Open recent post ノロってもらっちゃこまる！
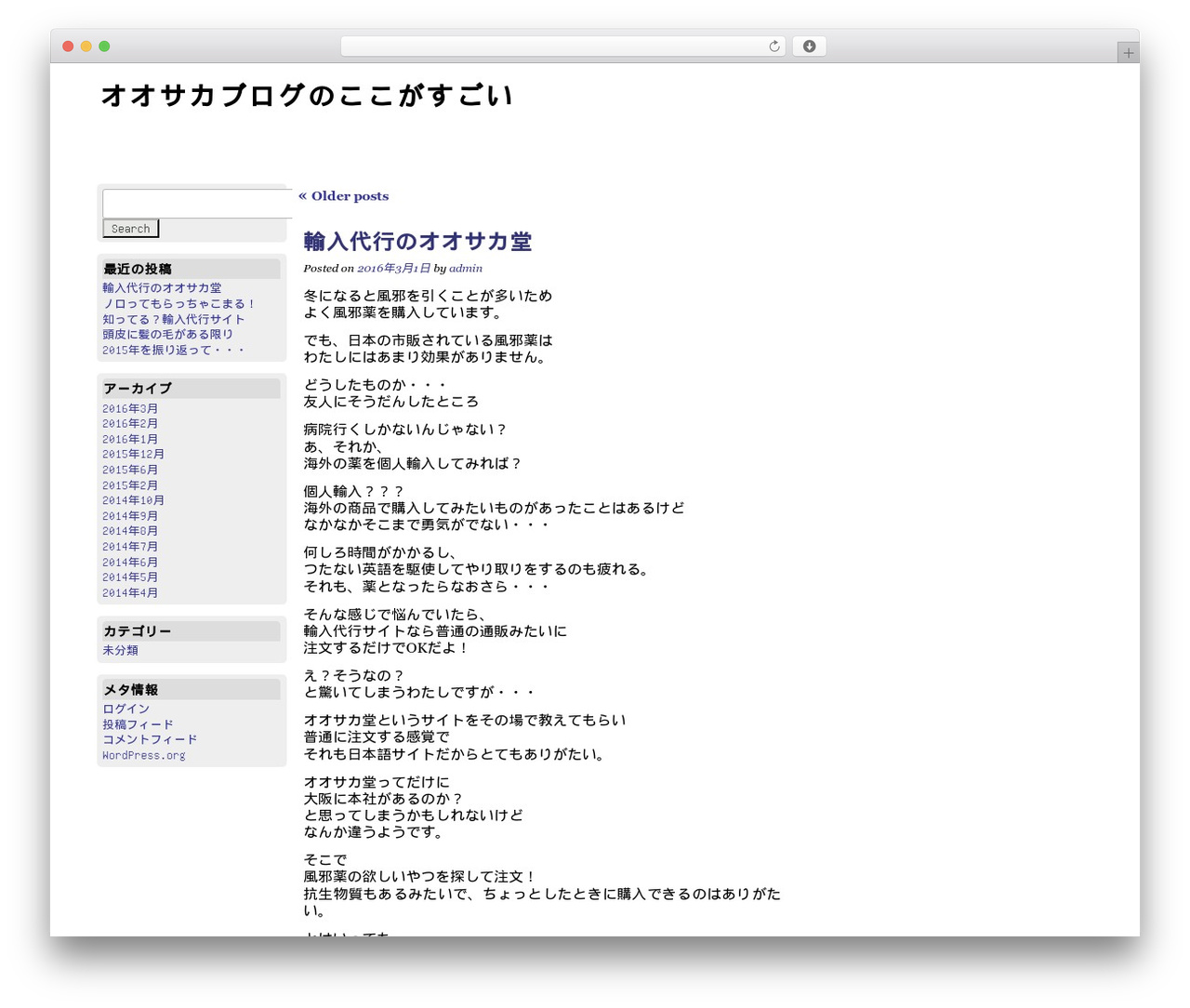The width and height of the screenshot is (1190, 1008). (178, 304)
